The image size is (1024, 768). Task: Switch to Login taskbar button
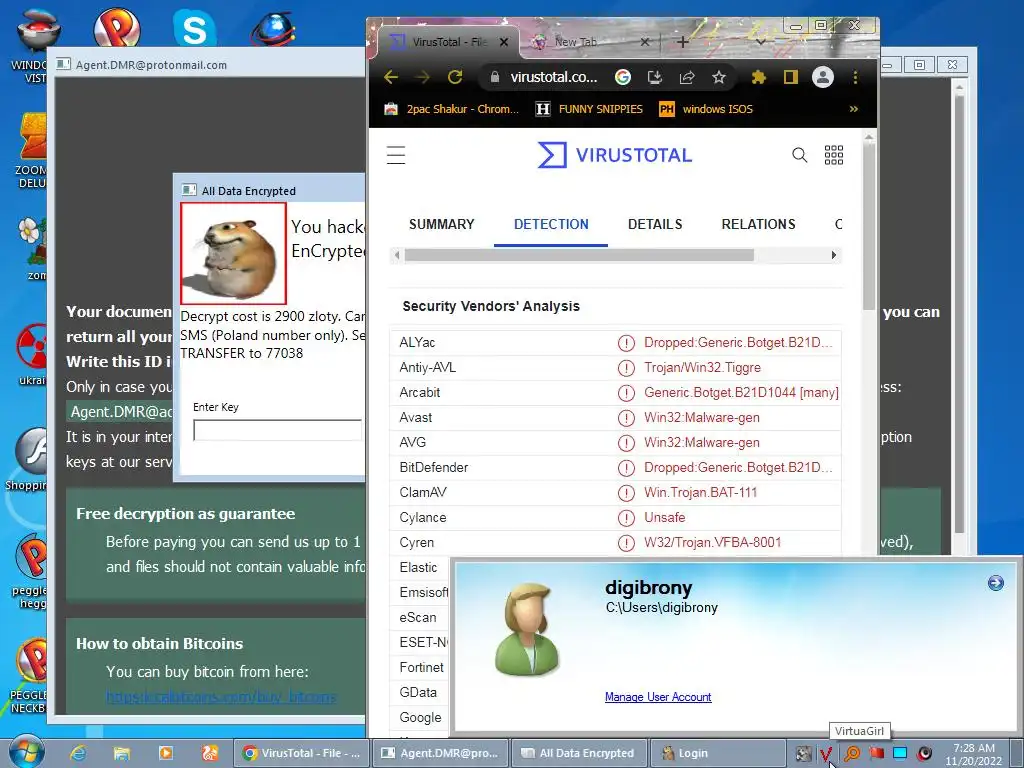pyautogui.click(x=718, y=753)
